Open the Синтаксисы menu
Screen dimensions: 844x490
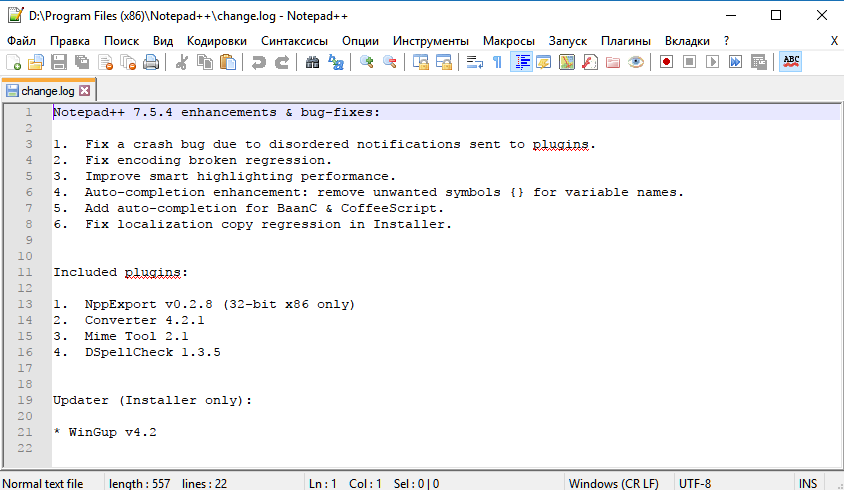294,41
